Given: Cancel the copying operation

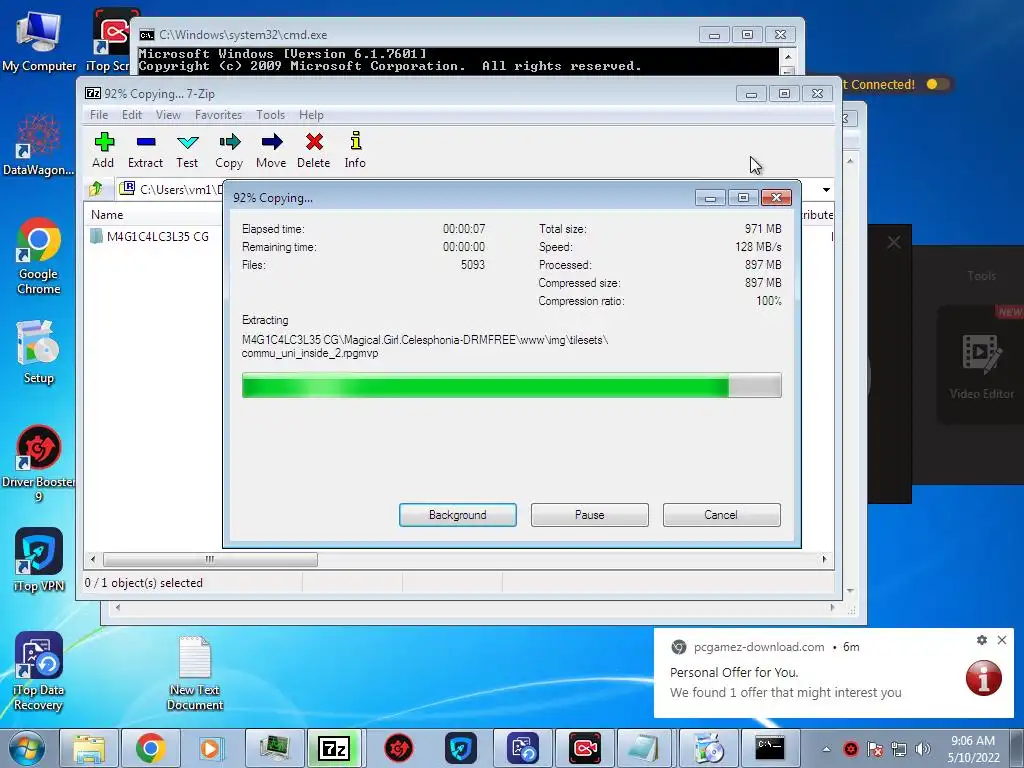Looking at the screenshot, I should click(x=721, y=515).
